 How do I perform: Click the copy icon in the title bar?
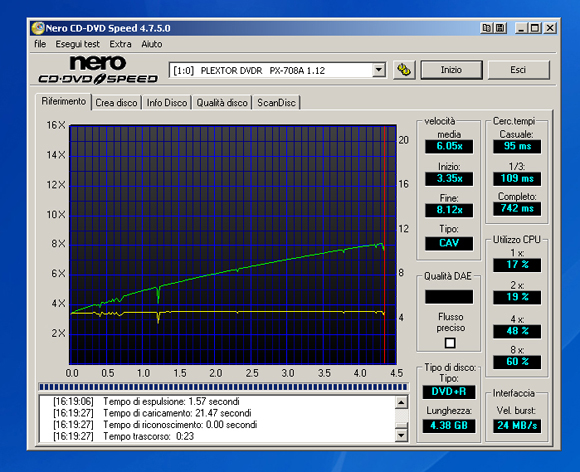(x=487, y=28)
